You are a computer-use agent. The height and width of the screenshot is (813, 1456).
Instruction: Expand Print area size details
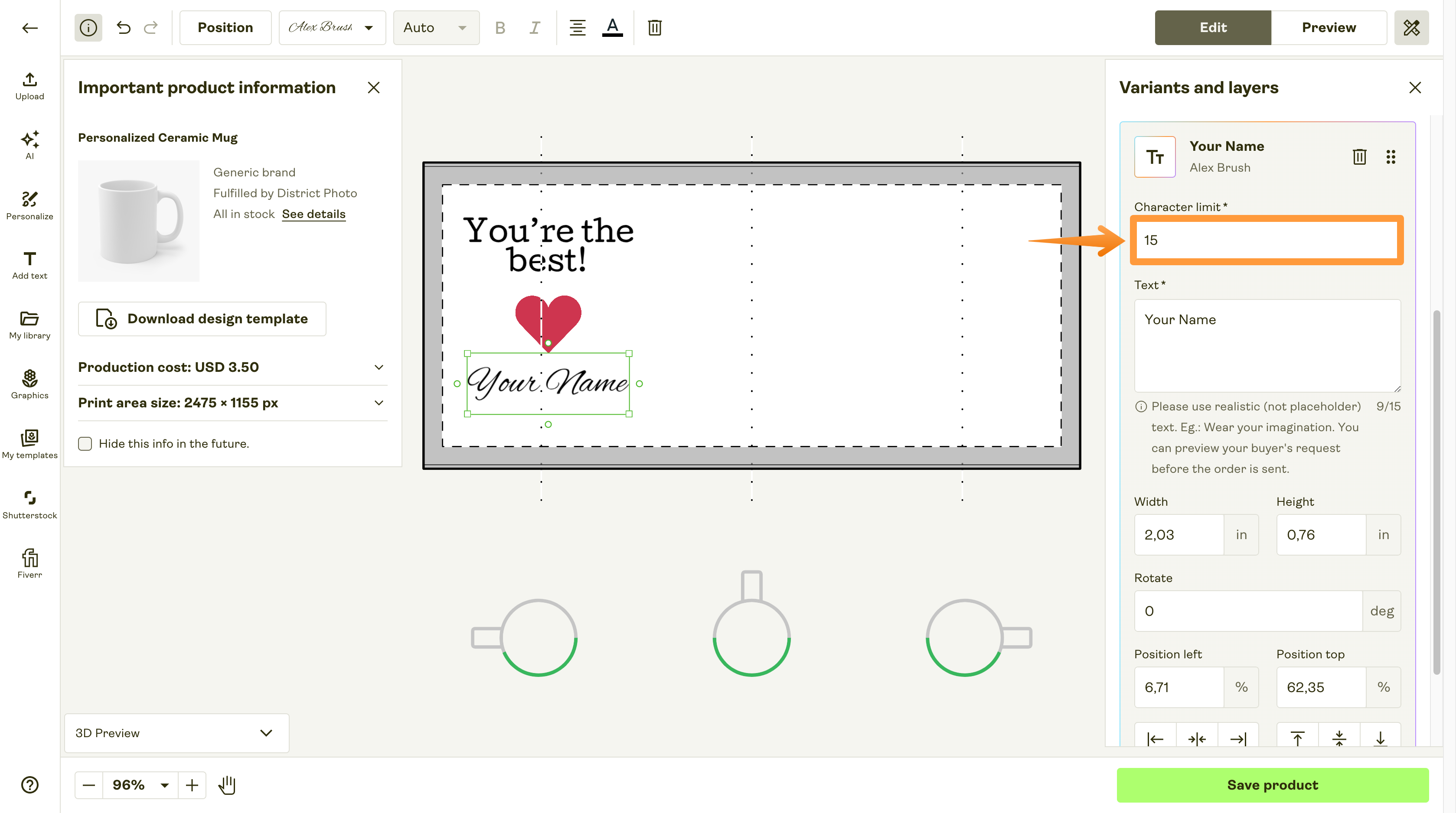click(x=232, y=403)
